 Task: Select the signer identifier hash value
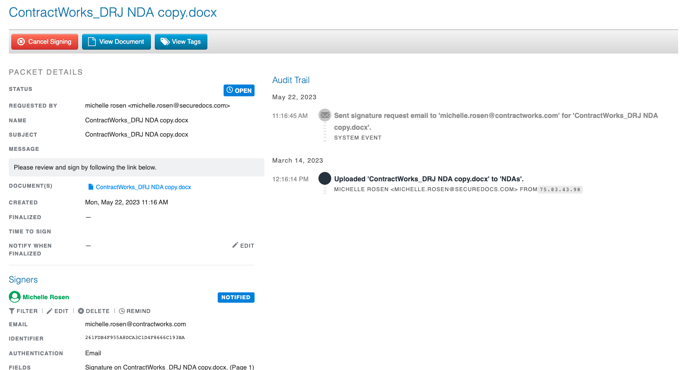point(135,338)
